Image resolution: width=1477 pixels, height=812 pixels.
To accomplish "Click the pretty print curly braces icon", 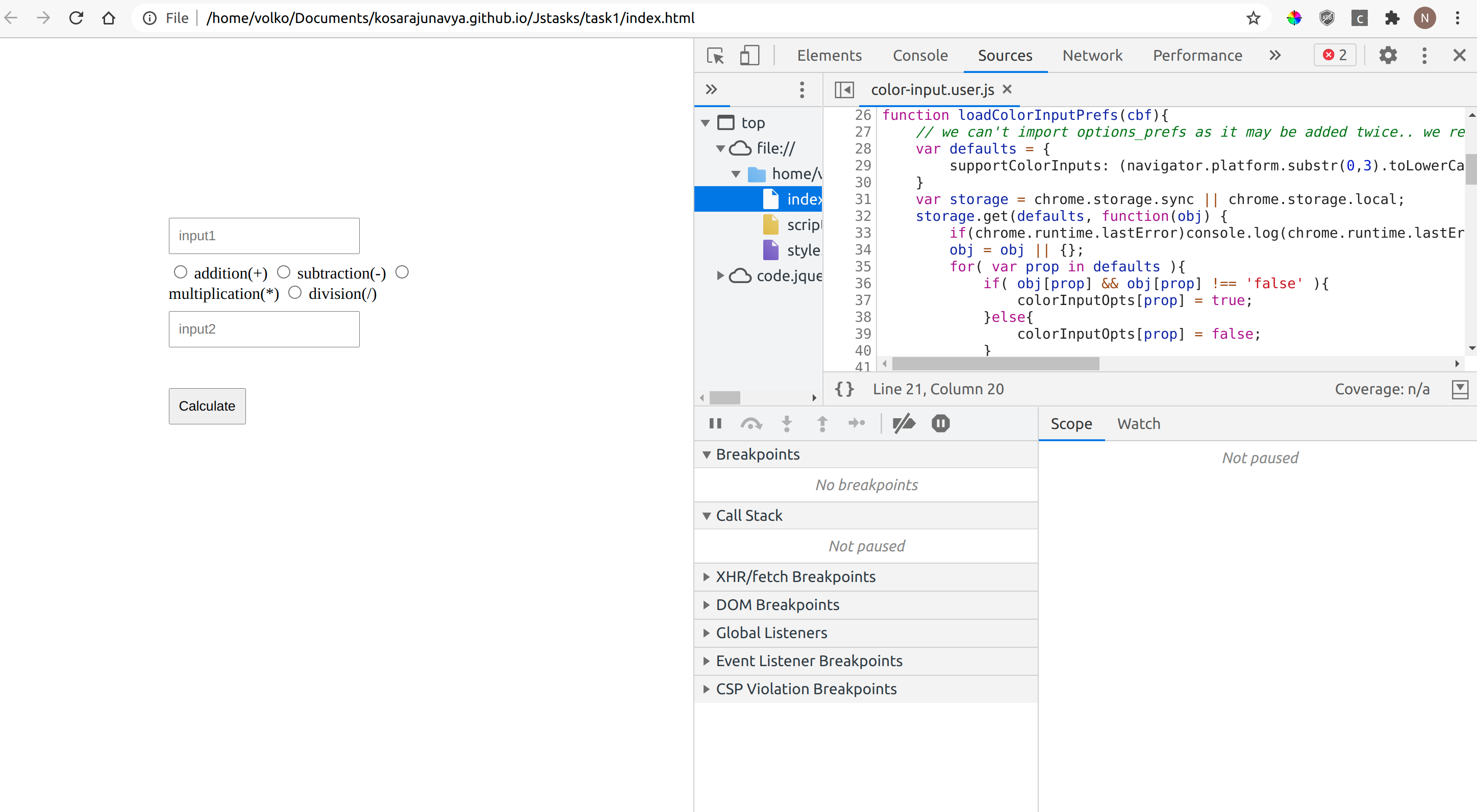I will pos(844,389).
